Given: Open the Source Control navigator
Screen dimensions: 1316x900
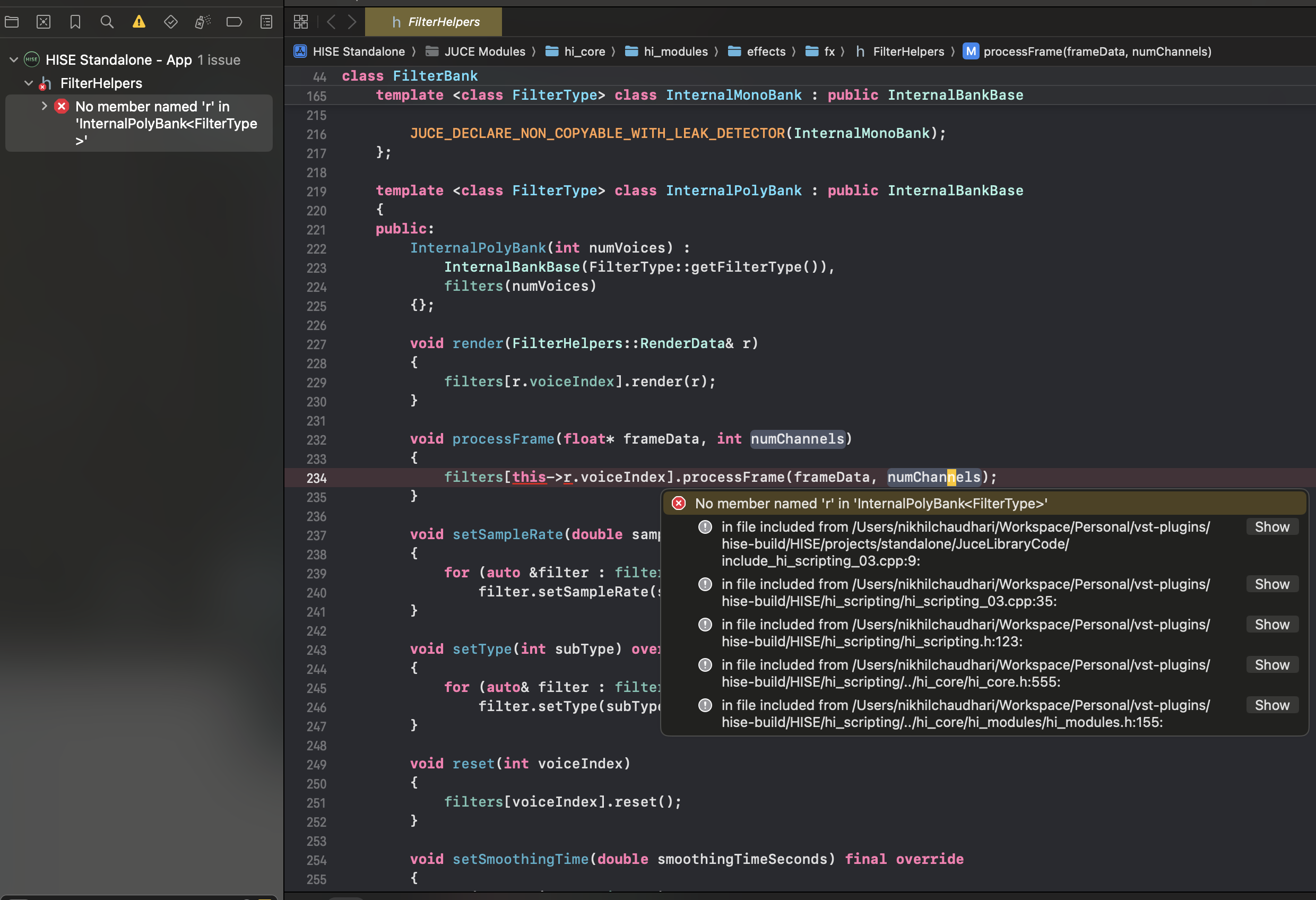Looking at the screenshot, I should pyautogui.click(x=44, y=22).
